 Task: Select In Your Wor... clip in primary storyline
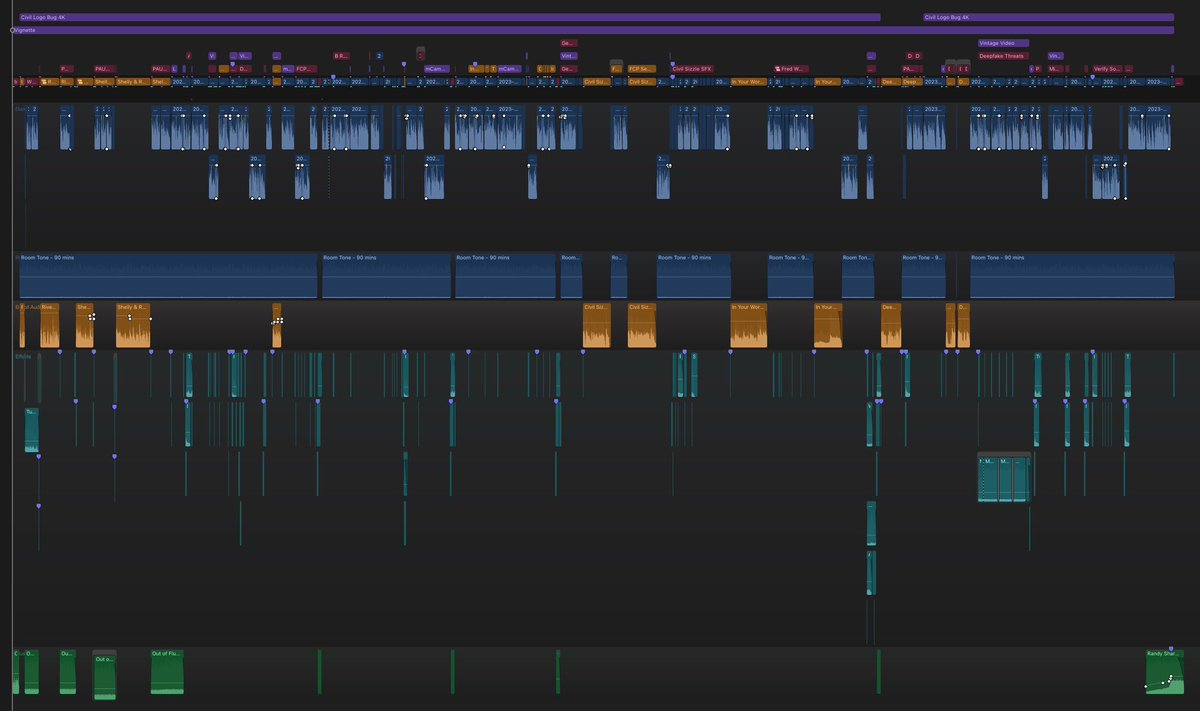(748, 81)
